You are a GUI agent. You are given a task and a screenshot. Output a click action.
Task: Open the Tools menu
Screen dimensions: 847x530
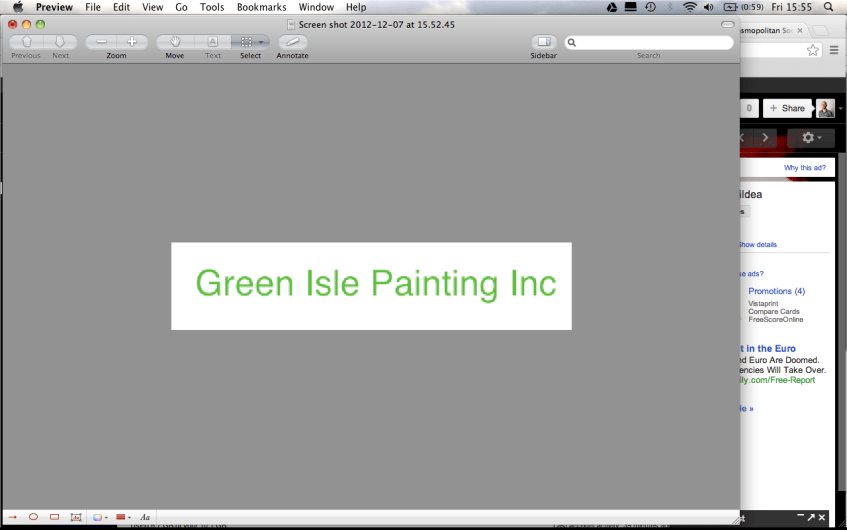(212, 7)
